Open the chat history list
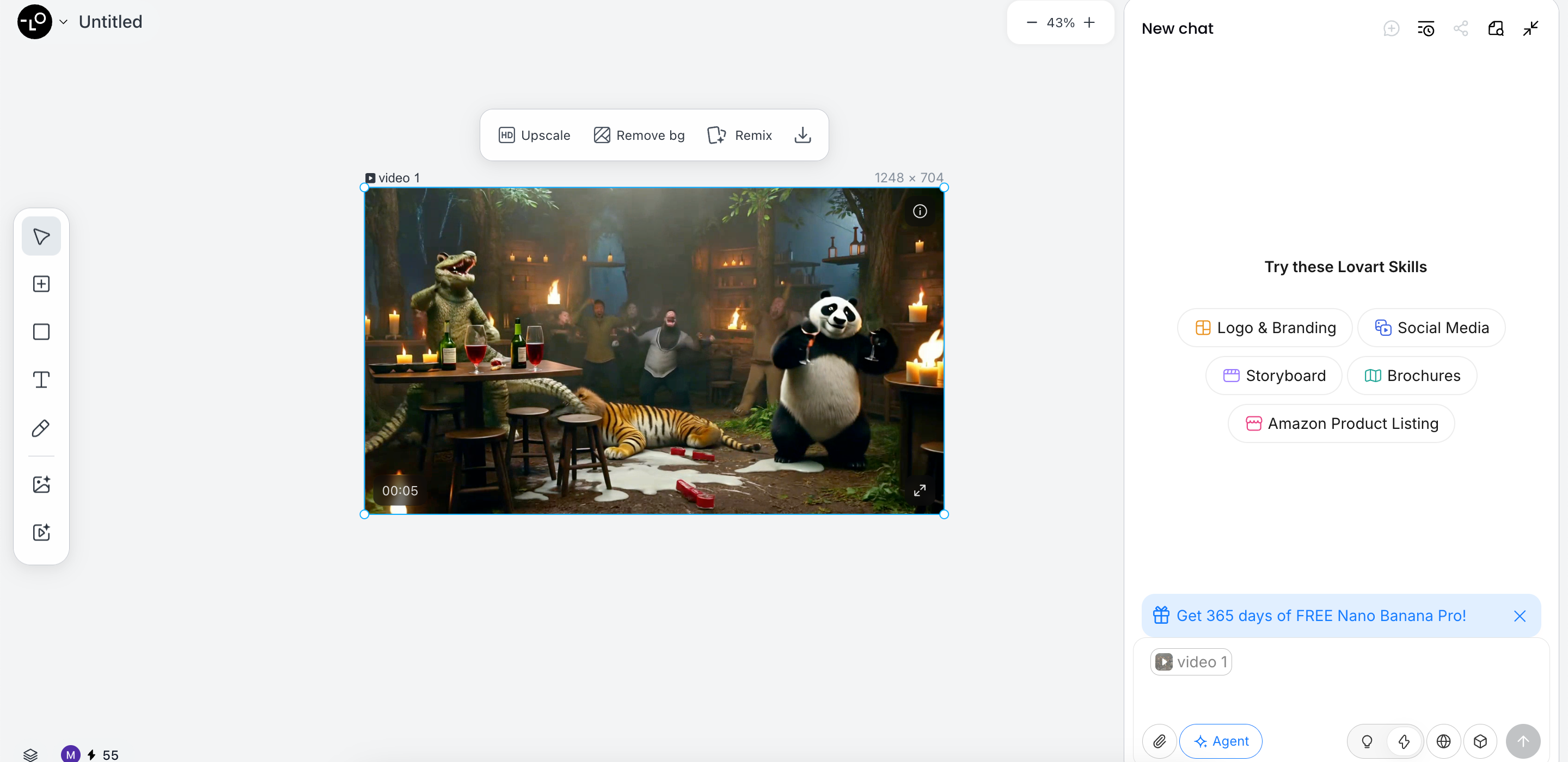 1426,28
